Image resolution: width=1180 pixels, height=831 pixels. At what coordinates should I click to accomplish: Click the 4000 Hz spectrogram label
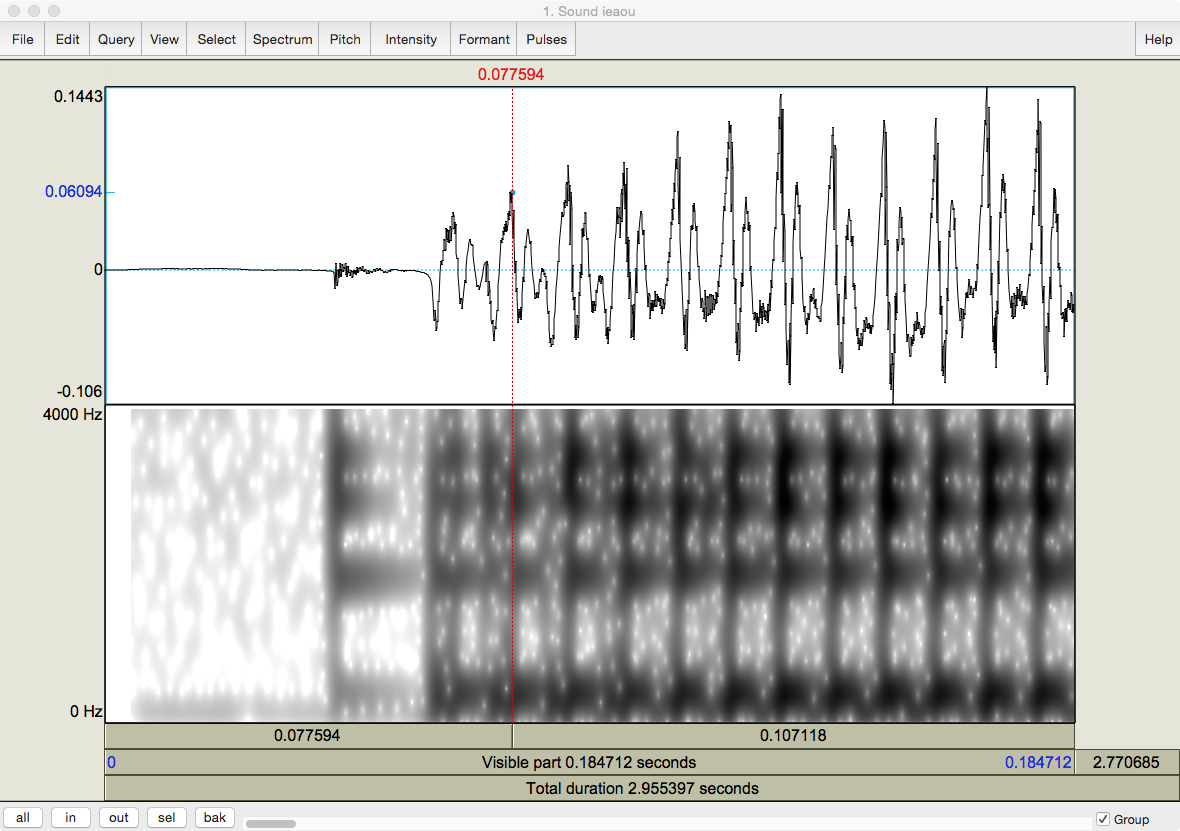pos(72,414)
